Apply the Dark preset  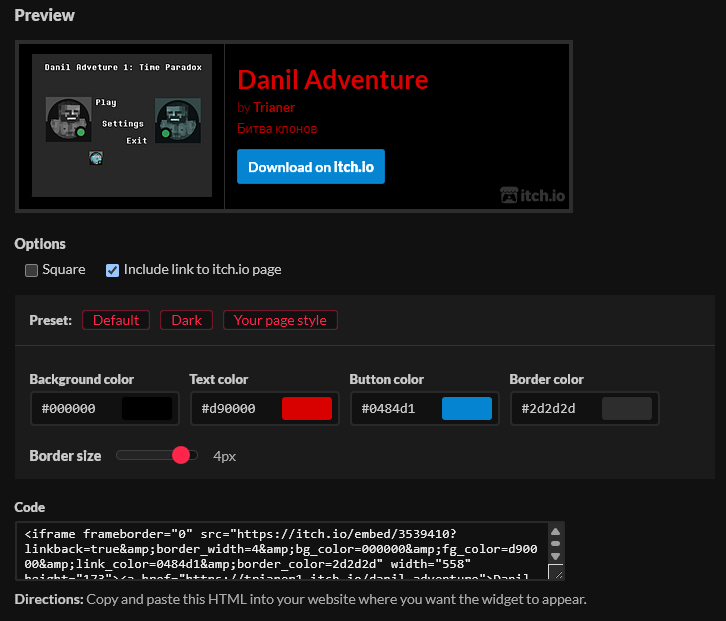186,320
